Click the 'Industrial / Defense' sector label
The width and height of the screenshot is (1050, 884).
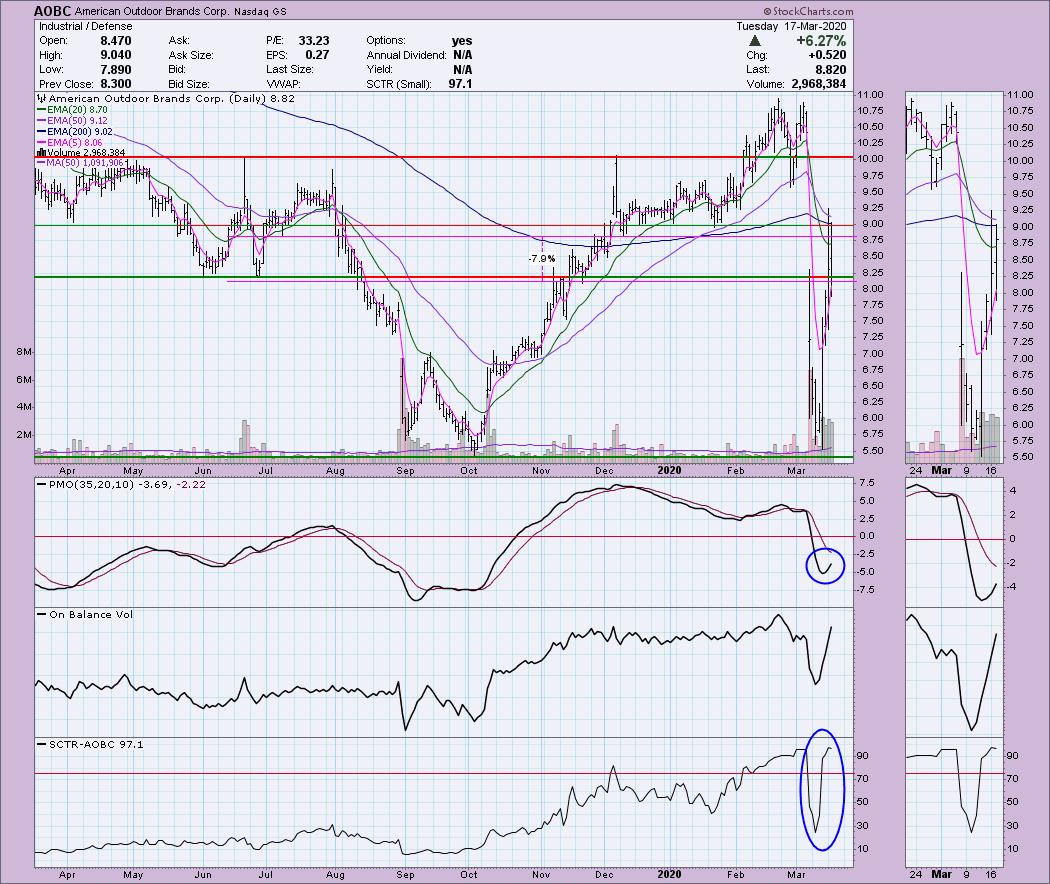pyautogui.click(x=86, y=26)
